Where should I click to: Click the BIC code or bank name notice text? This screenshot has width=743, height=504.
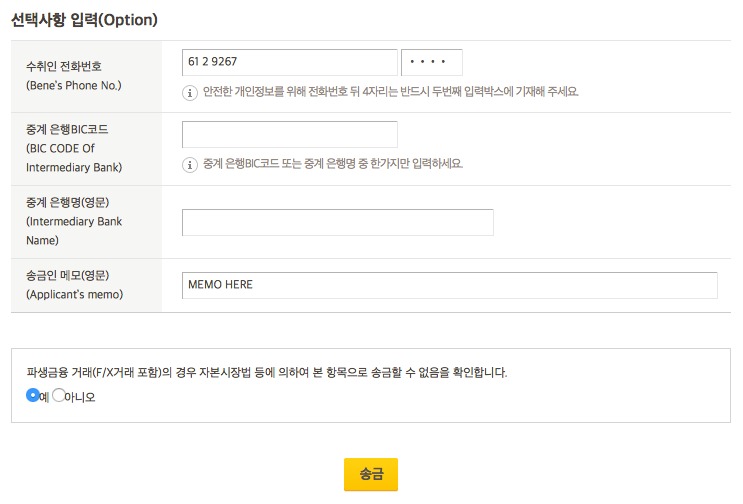333,164
